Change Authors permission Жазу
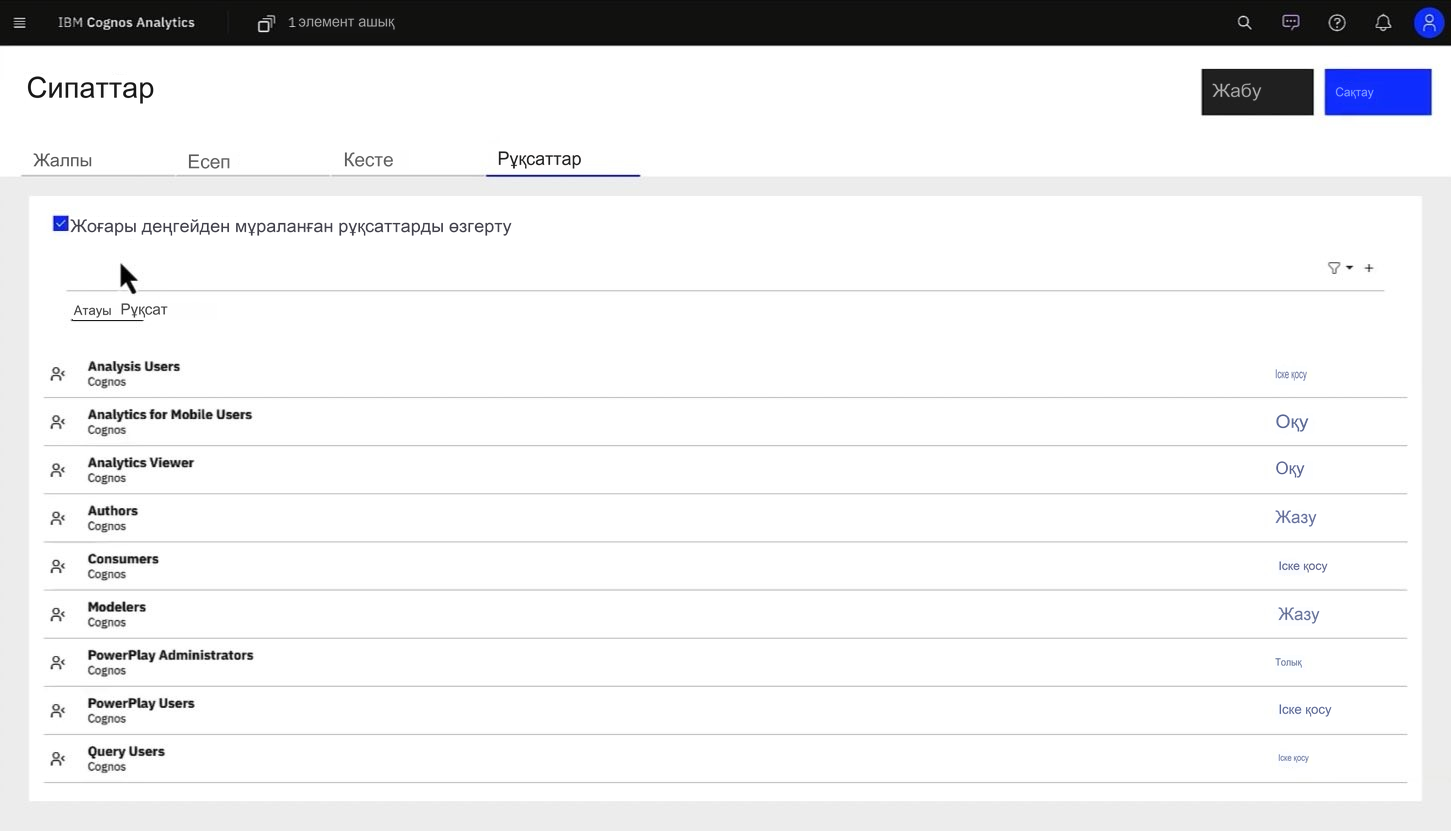 point(1295,517)
